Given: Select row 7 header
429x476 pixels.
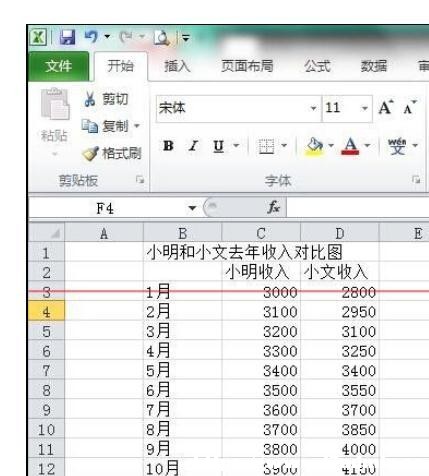Looking at the screenshot, I should pos(47,370).
